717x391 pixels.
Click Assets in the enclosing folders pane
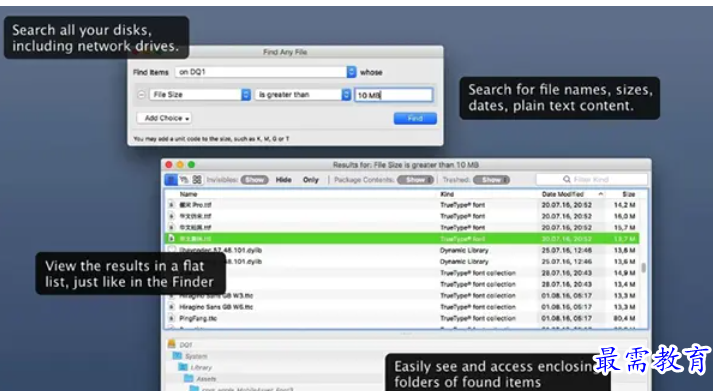[206, 379]
